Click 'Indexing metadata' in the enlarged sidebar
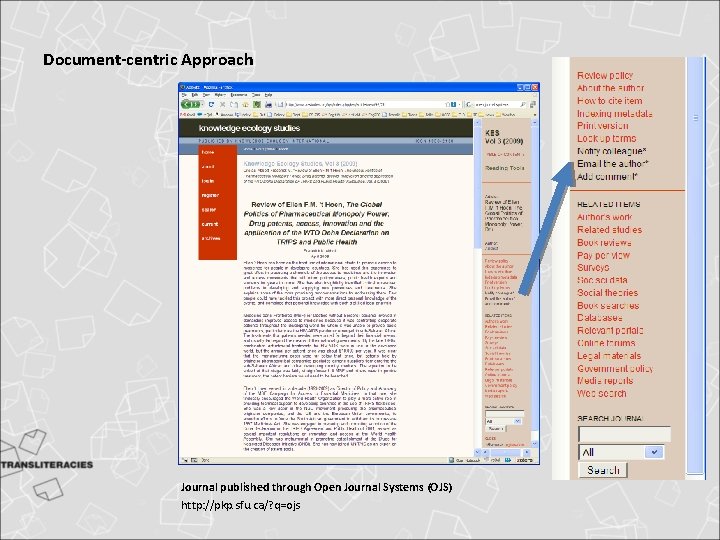Viewport: 720px width, 540px height. (x=615, y=113)
